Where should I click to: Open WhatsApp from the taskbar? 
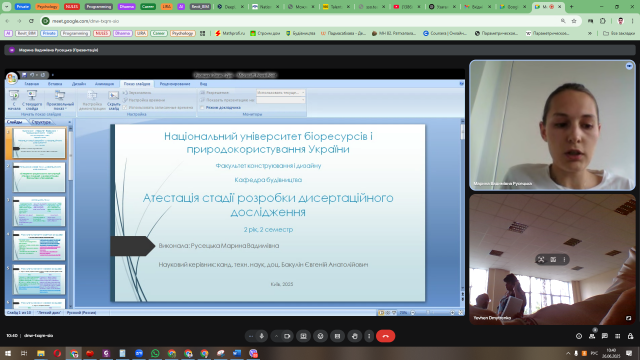[x=155, y=353]
